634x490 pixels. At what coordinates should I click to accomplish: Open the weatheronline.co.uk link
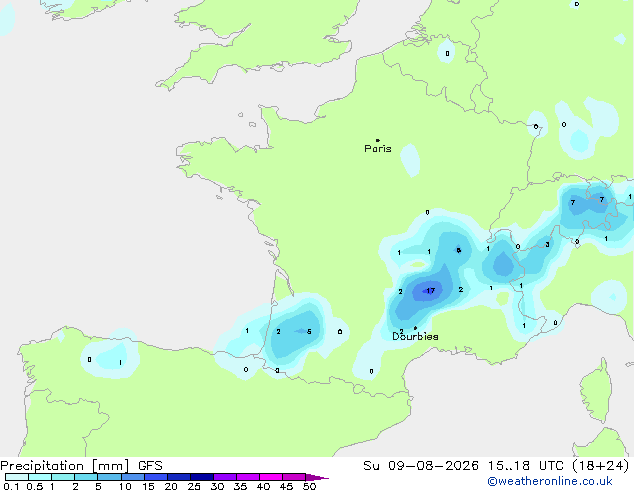tap(550, 481)
